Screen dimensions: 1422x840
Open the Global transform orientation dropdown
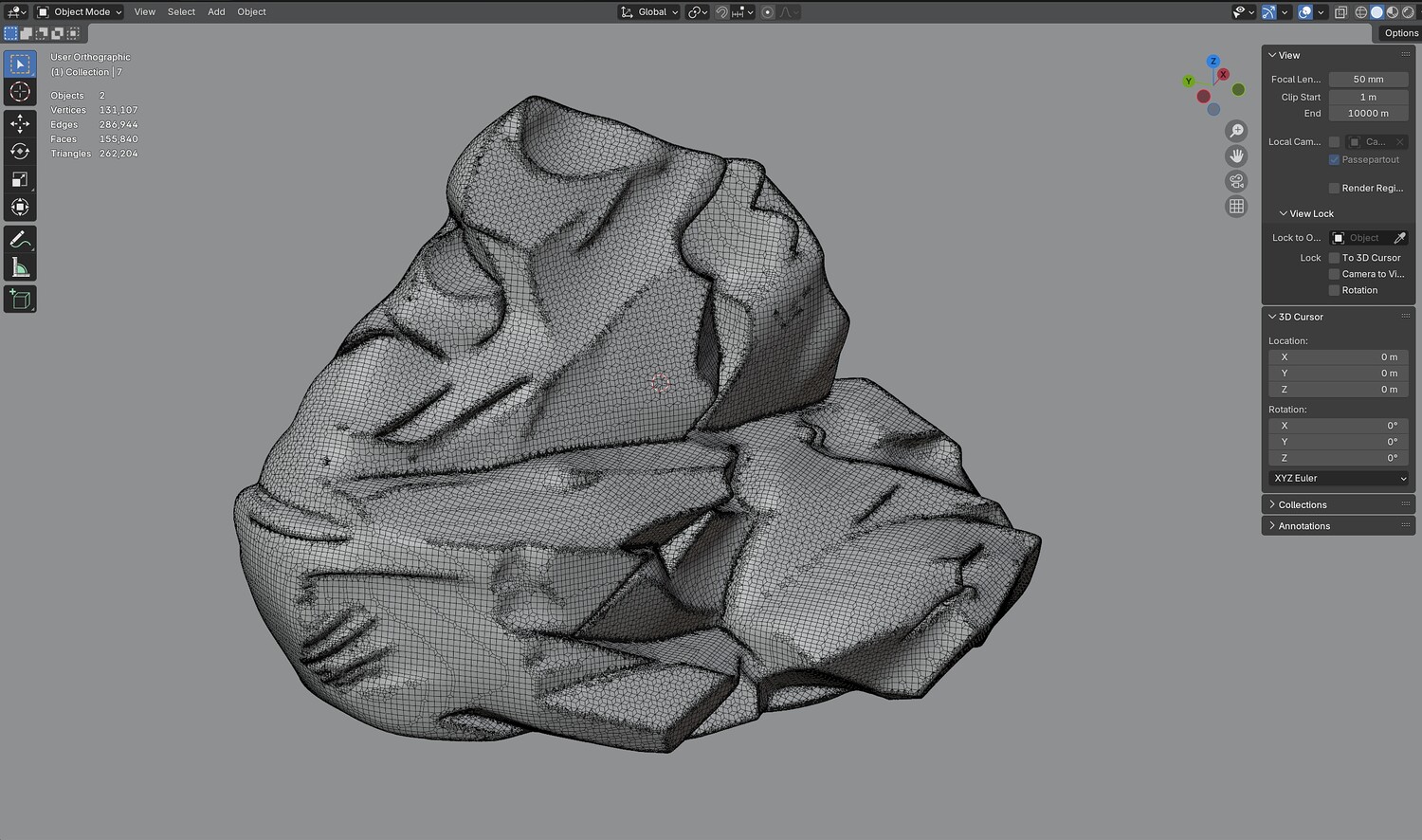(649, 12)
